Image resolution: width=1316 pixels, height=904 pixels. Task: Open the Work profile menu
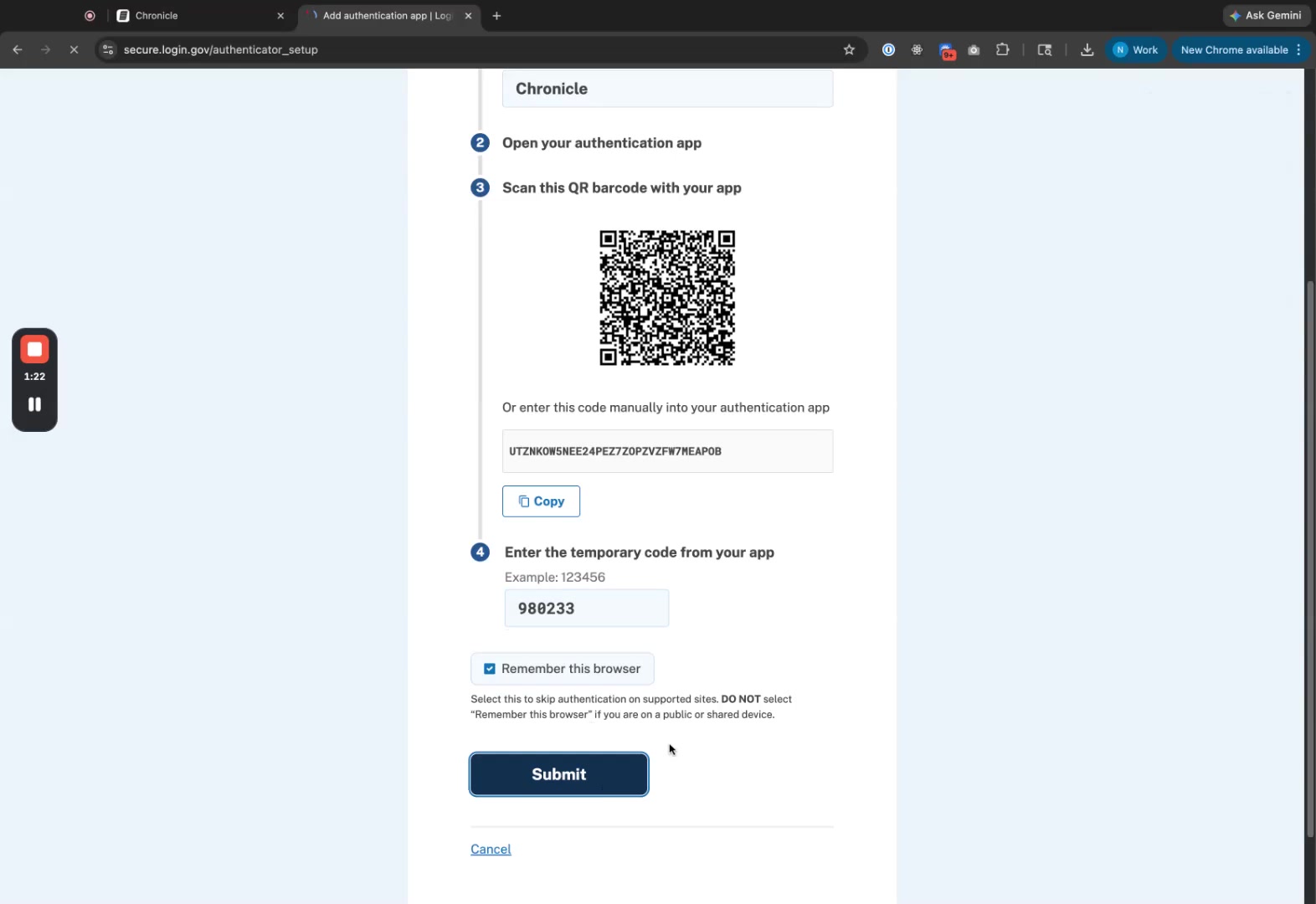(x=1136, y=50)
